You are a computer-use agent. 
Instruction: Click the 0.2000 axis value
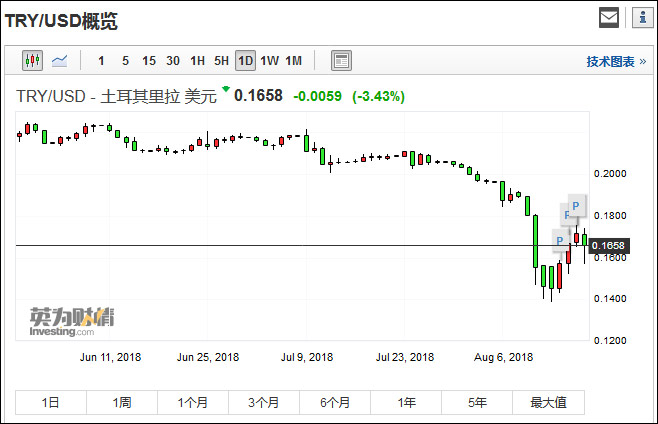610,174
